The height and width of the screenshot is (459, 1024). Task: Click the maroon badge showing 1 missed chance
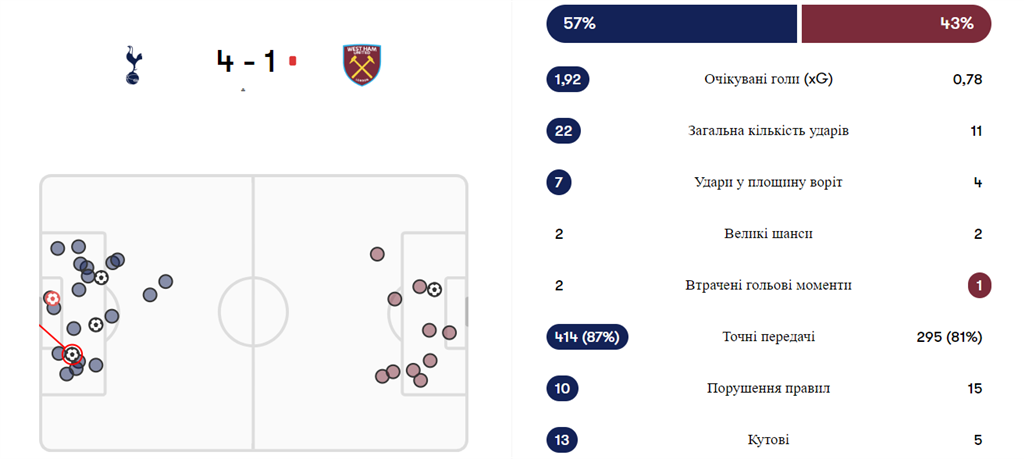tap(979, 285)
